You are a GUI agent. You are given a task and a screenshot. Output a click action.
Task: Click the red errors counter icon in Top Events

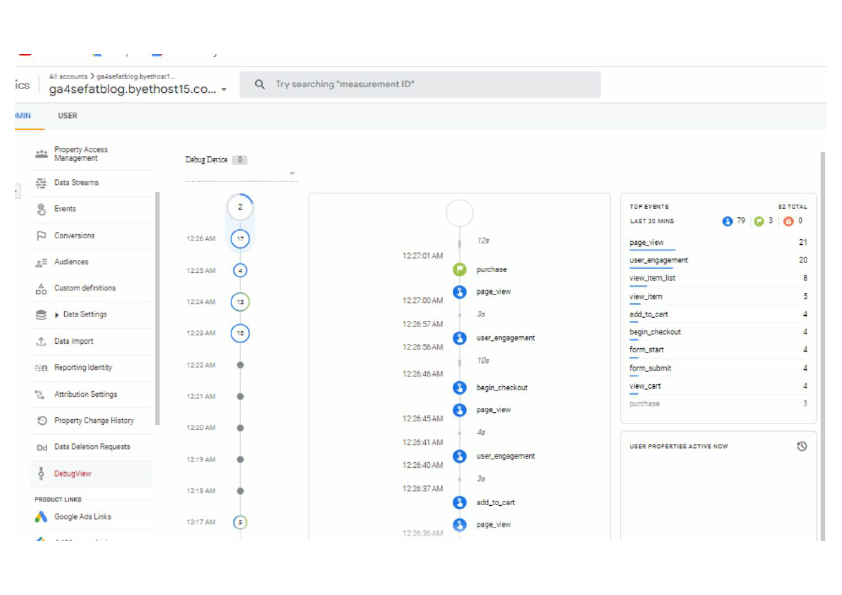[x=788, y=221]
